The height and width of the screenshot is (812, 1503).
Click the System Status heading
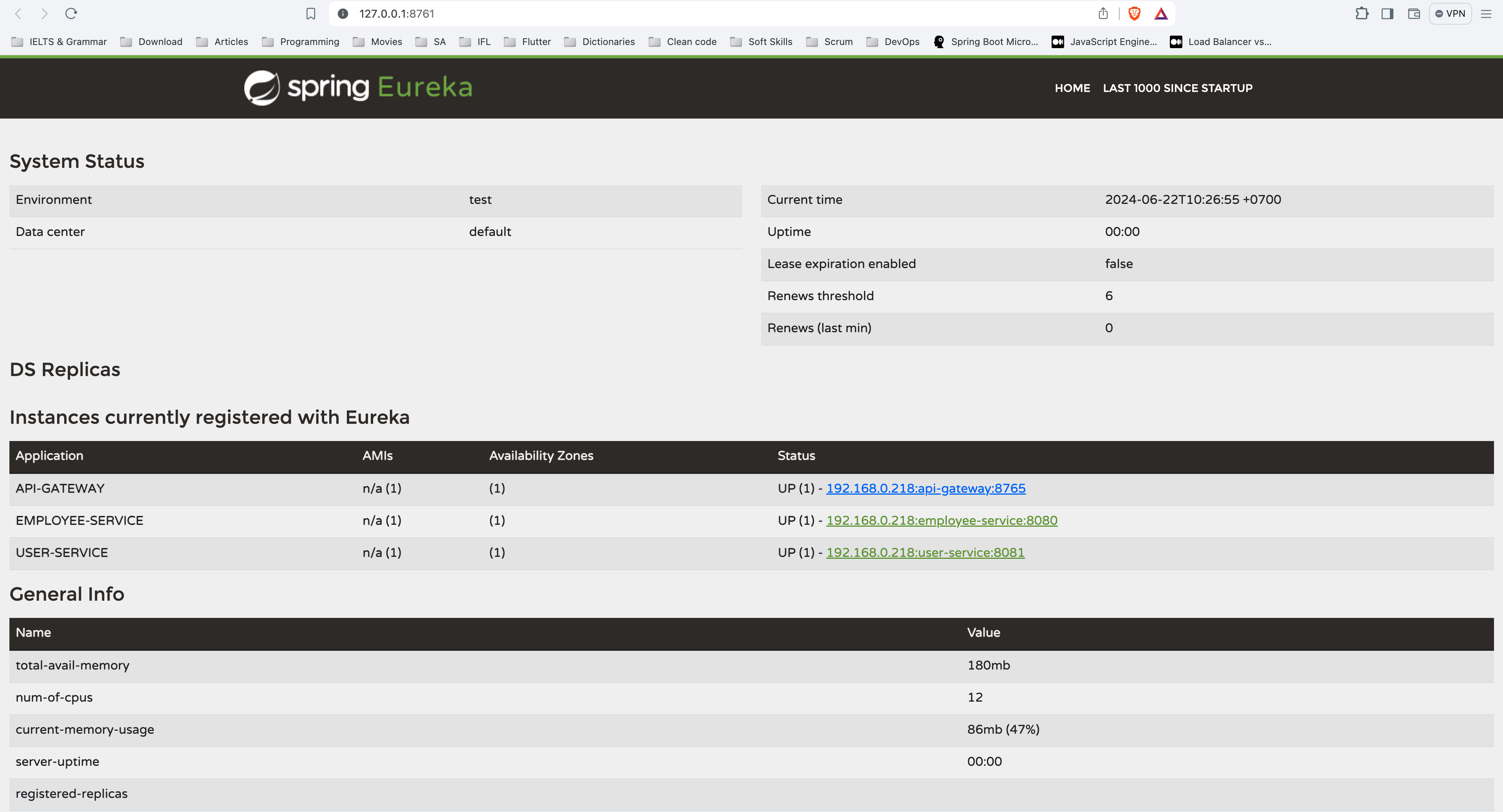click(x=77, y=161)
